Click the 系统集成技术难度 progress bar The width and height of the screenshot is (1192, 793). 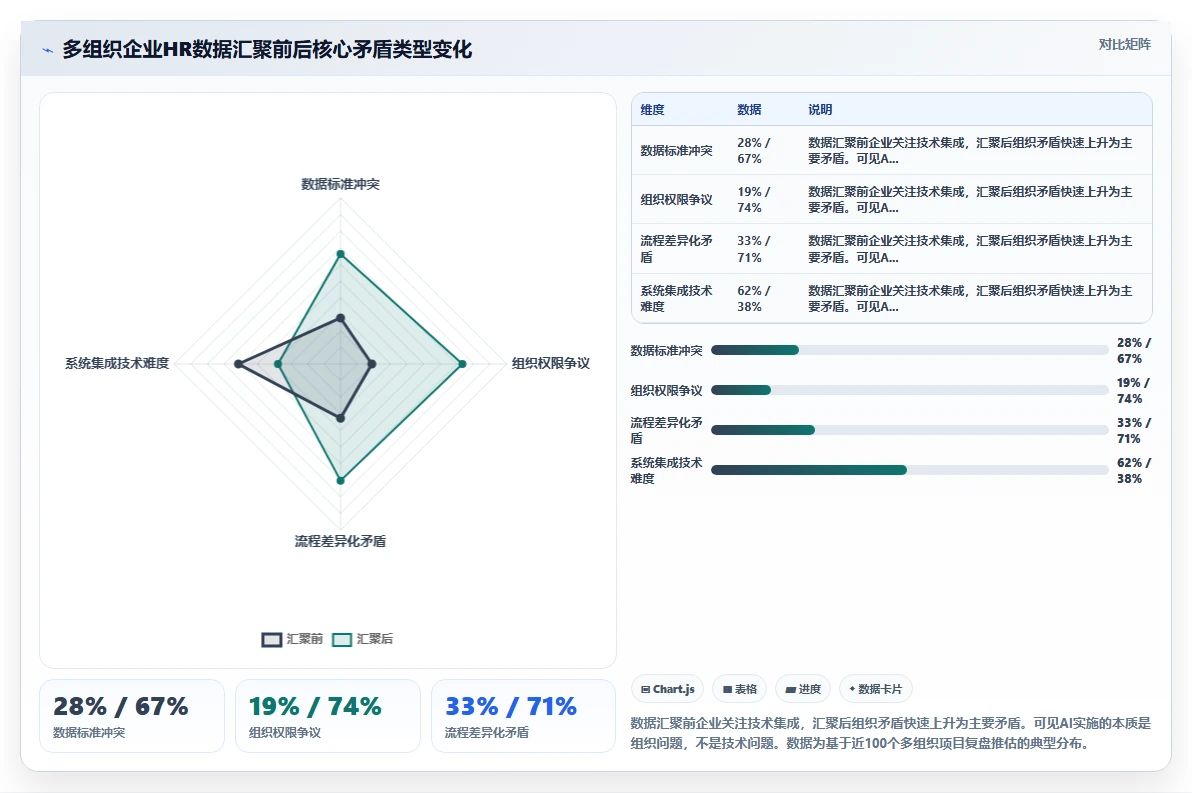909,470
